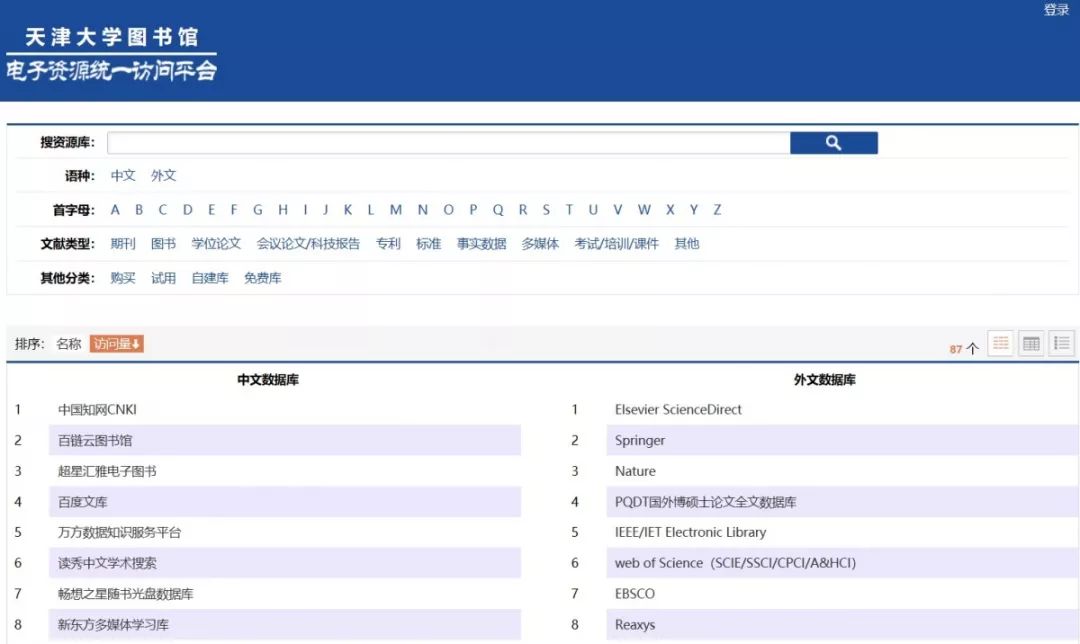Open 读秀中文学术搜索 database
Screen dimensions: 1080x644
(x=107, y=563)
